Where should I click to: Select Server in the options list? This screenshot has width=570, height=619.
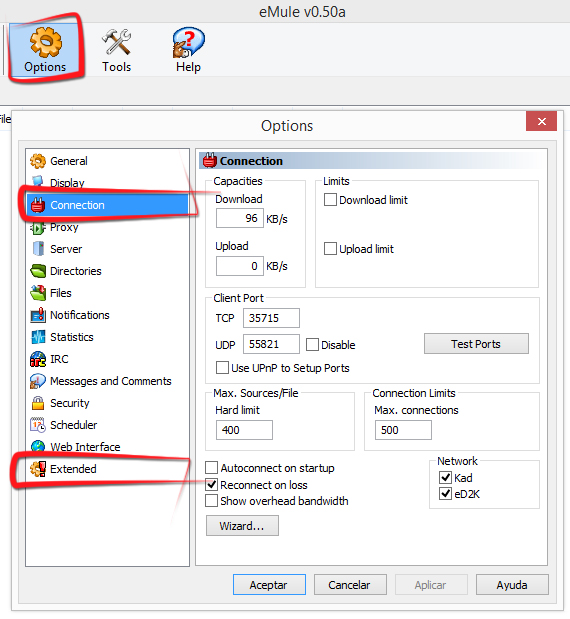point(66,249)
